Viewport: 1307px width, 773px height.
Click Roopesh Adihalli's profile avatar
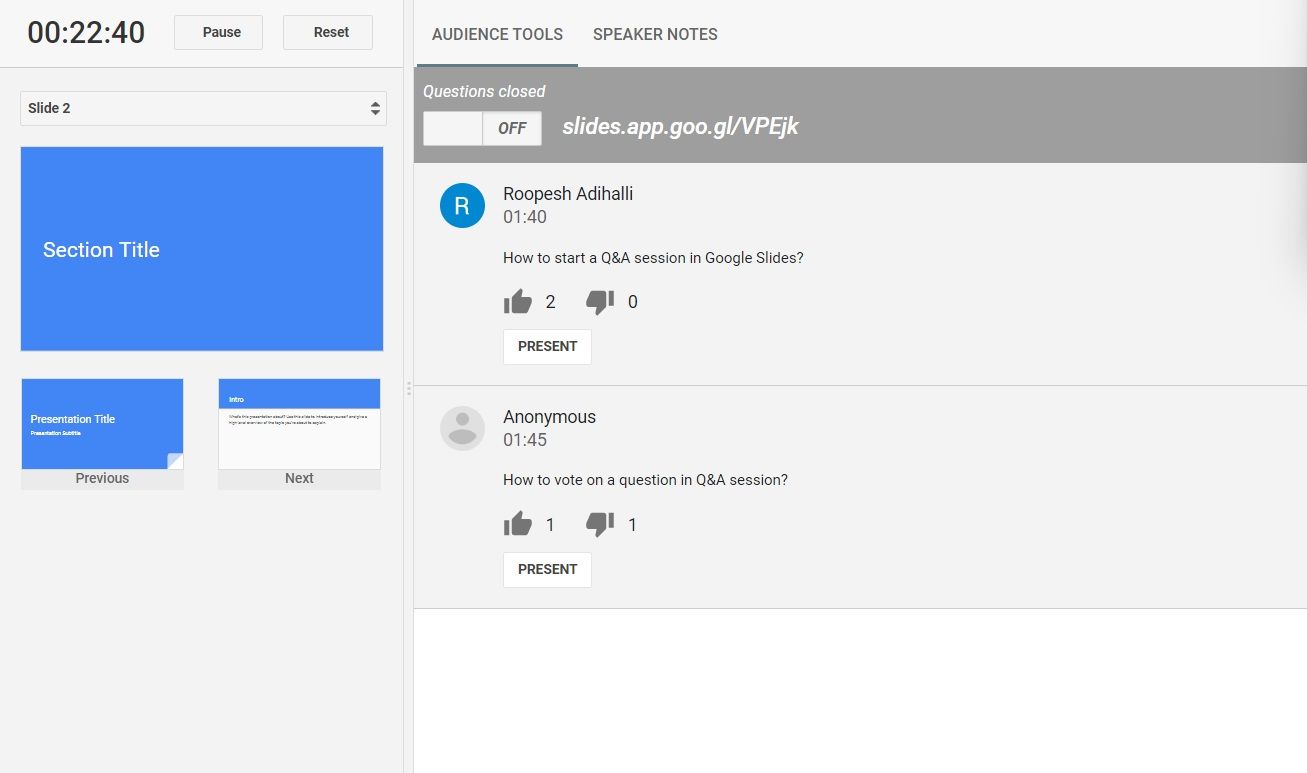pos(462,205)
